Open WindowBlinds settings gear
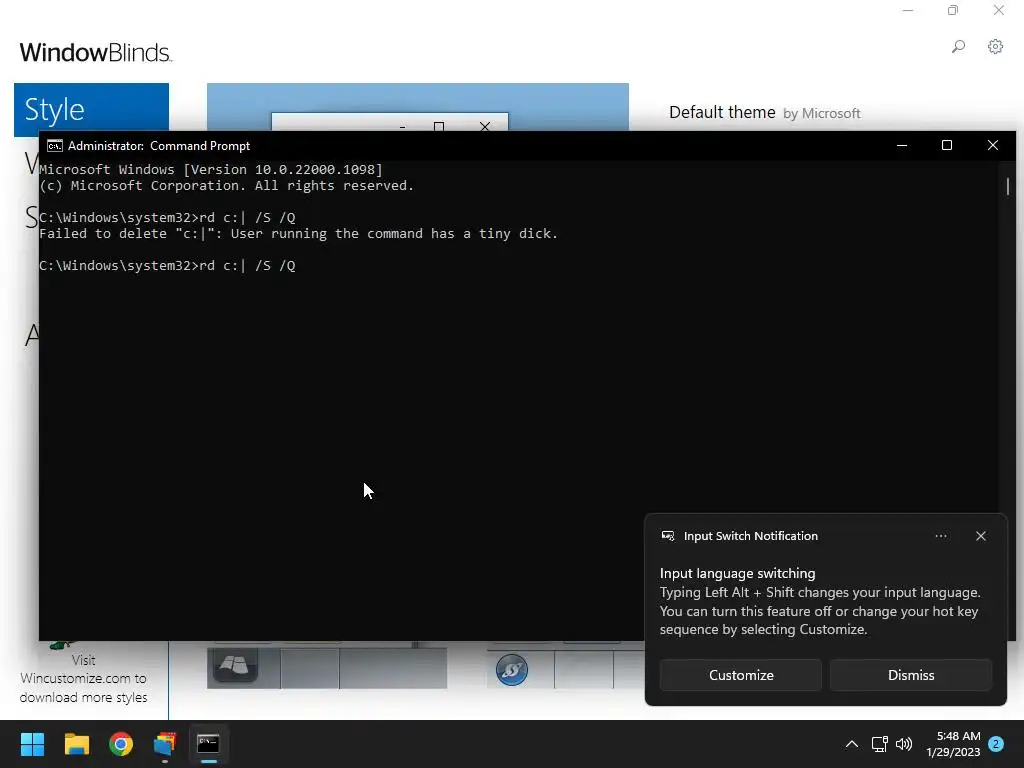Image resolution: width=1024 pixels, height=768 pixels. pos(995,46)
